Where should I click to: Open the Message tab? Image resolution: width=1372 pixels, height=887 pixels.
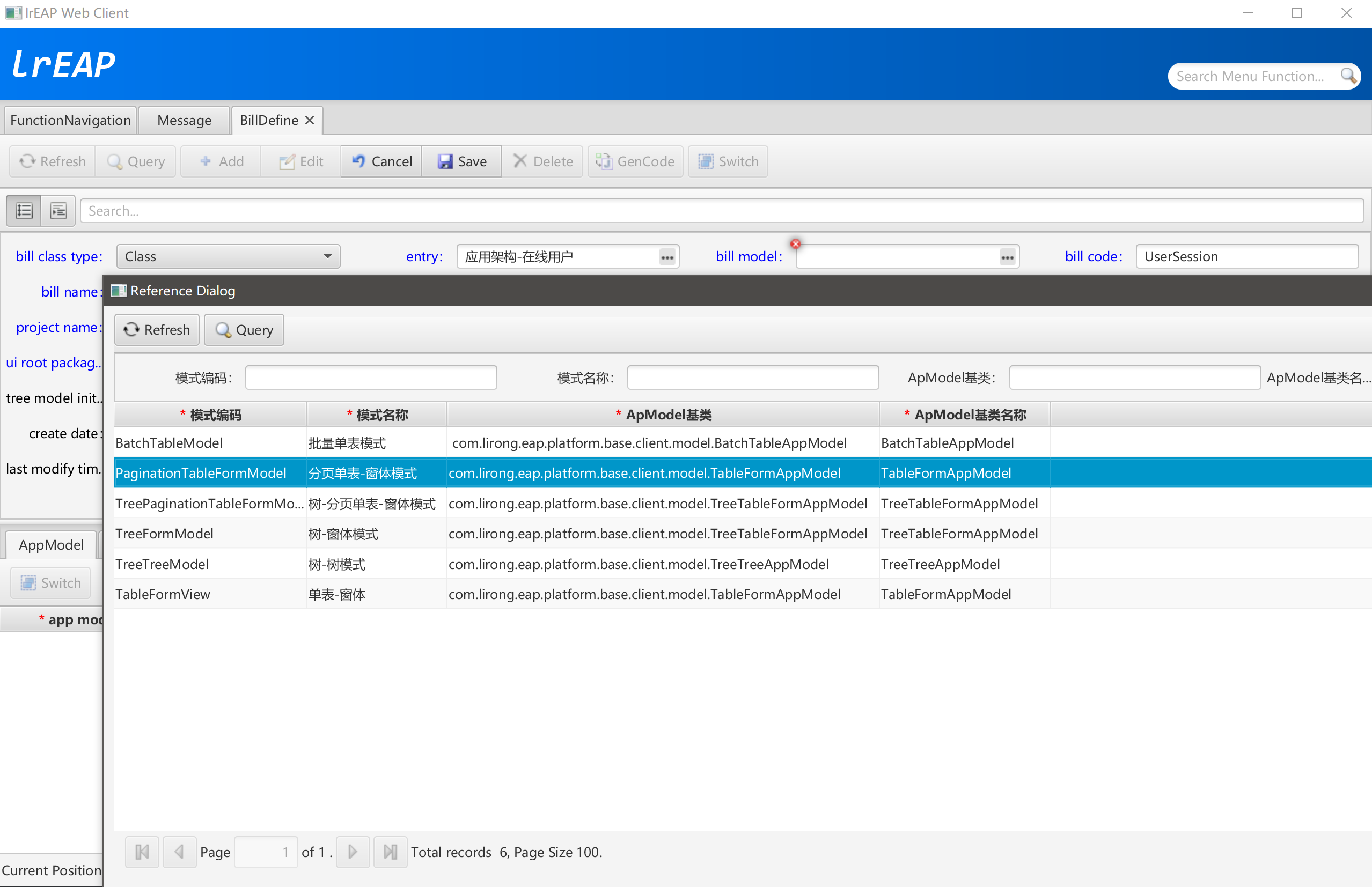[x=185, y=120]
